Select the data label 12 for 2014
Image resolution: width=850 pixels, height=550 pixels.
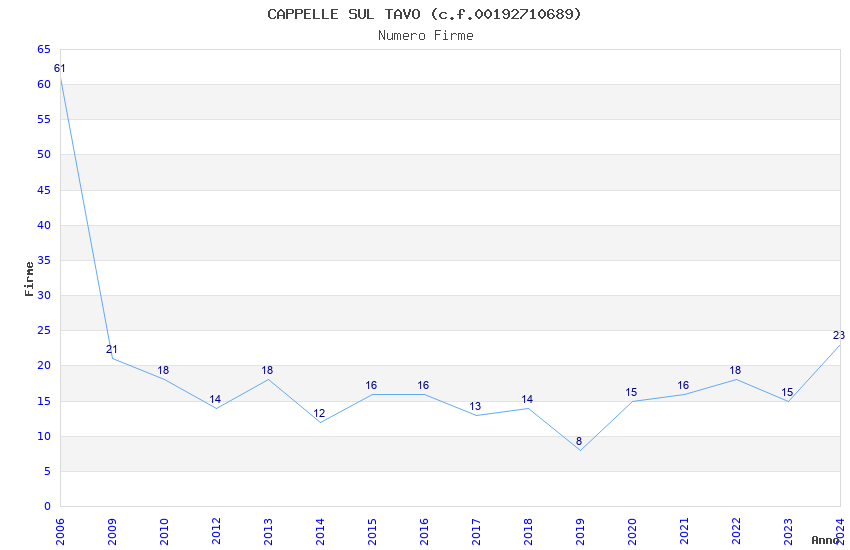[319, 413]
